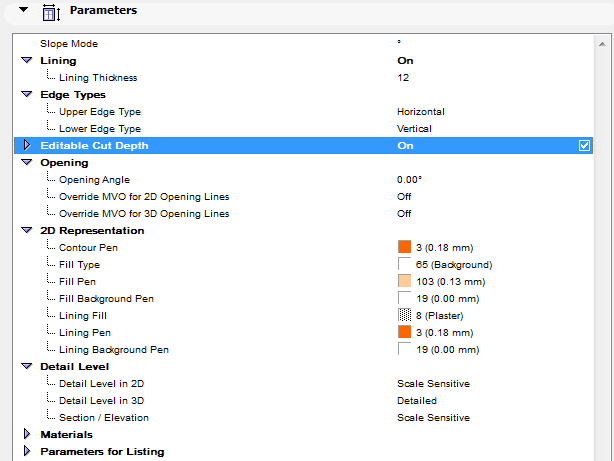Click the Contour Pen orange swatch
Viewport: 614px width, 461px height.
tap(405, 247)
